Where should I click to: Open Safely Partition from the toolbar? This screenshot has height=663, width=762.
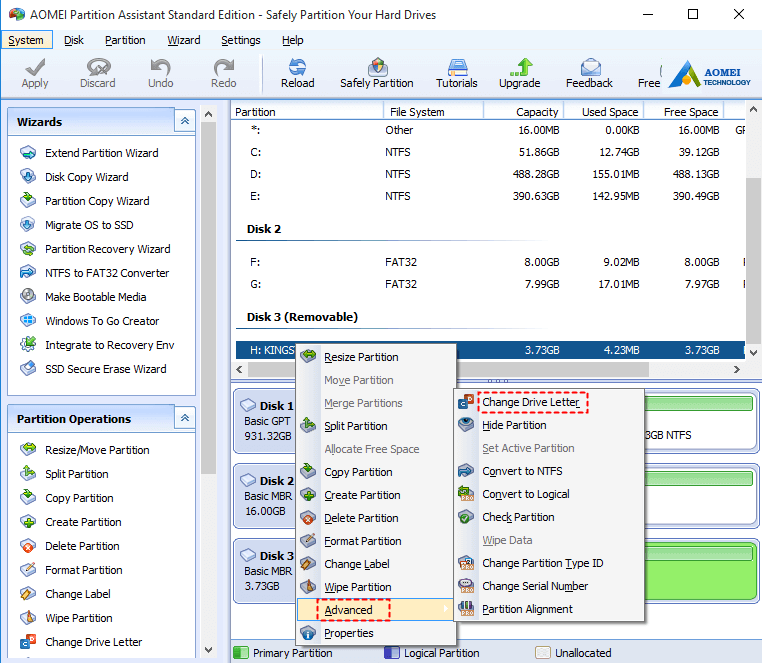click(x=377, y=67)
